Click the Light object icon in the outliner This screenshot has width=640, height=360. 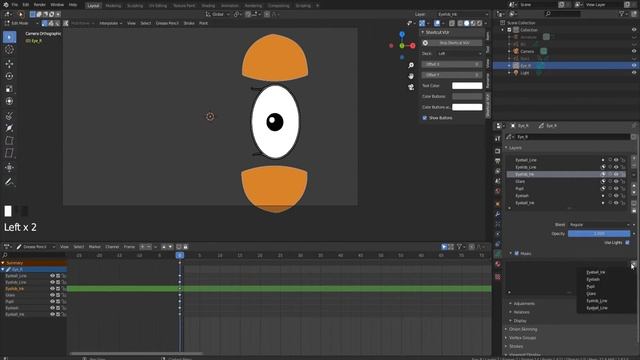coord(516,73)
